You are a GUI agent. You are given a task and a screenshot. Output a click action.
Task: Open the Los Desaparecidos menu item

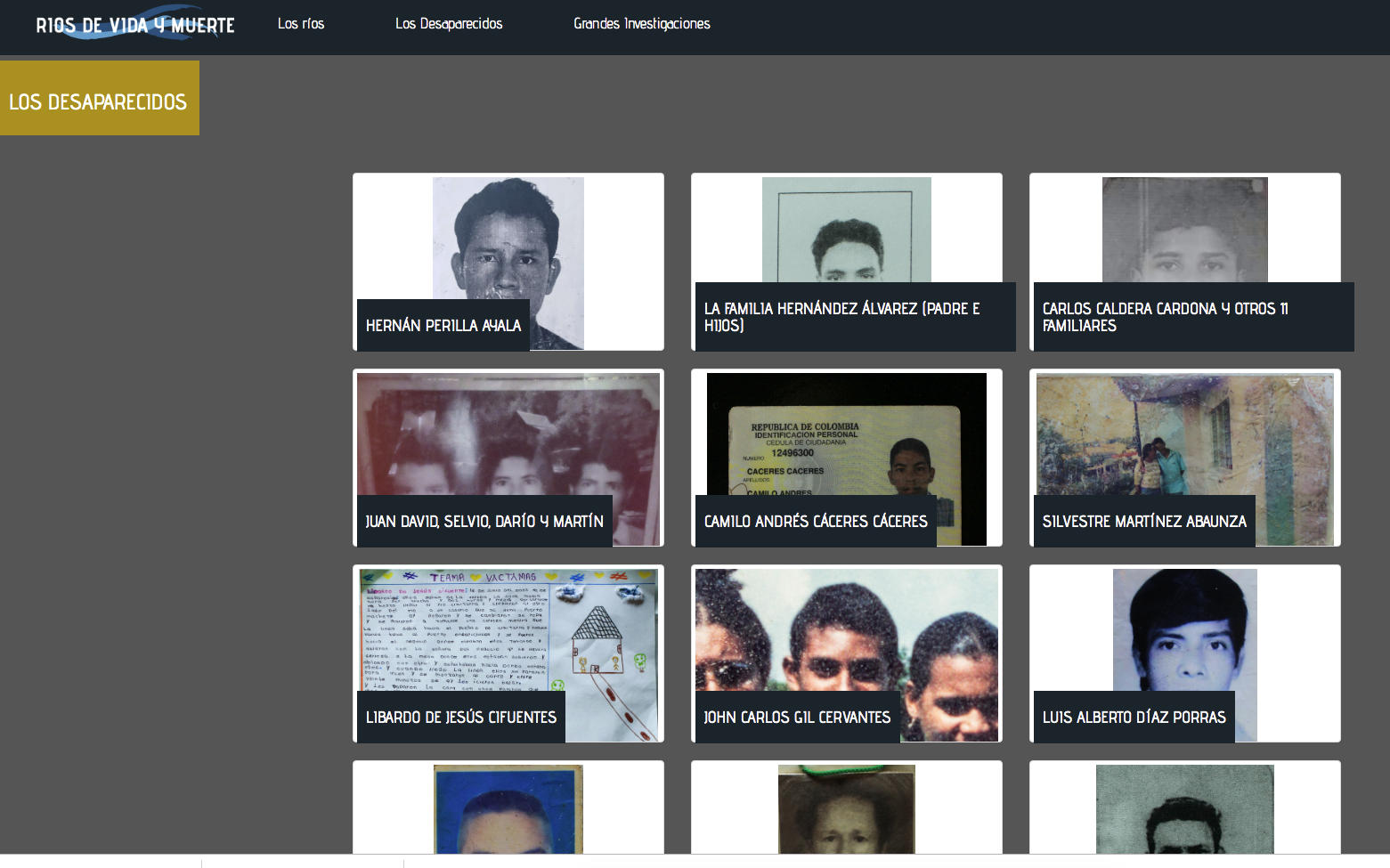(449, 24)
